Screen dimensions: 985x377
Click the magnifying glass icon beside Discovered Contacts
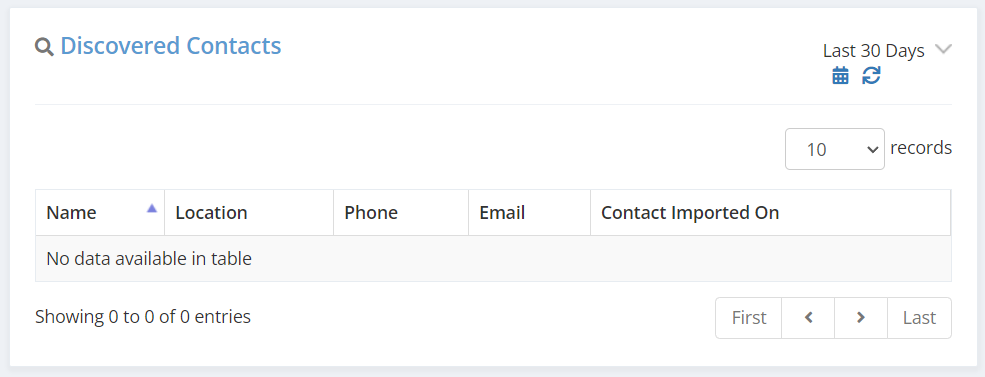pyautogui.click(x=44, y=47)
